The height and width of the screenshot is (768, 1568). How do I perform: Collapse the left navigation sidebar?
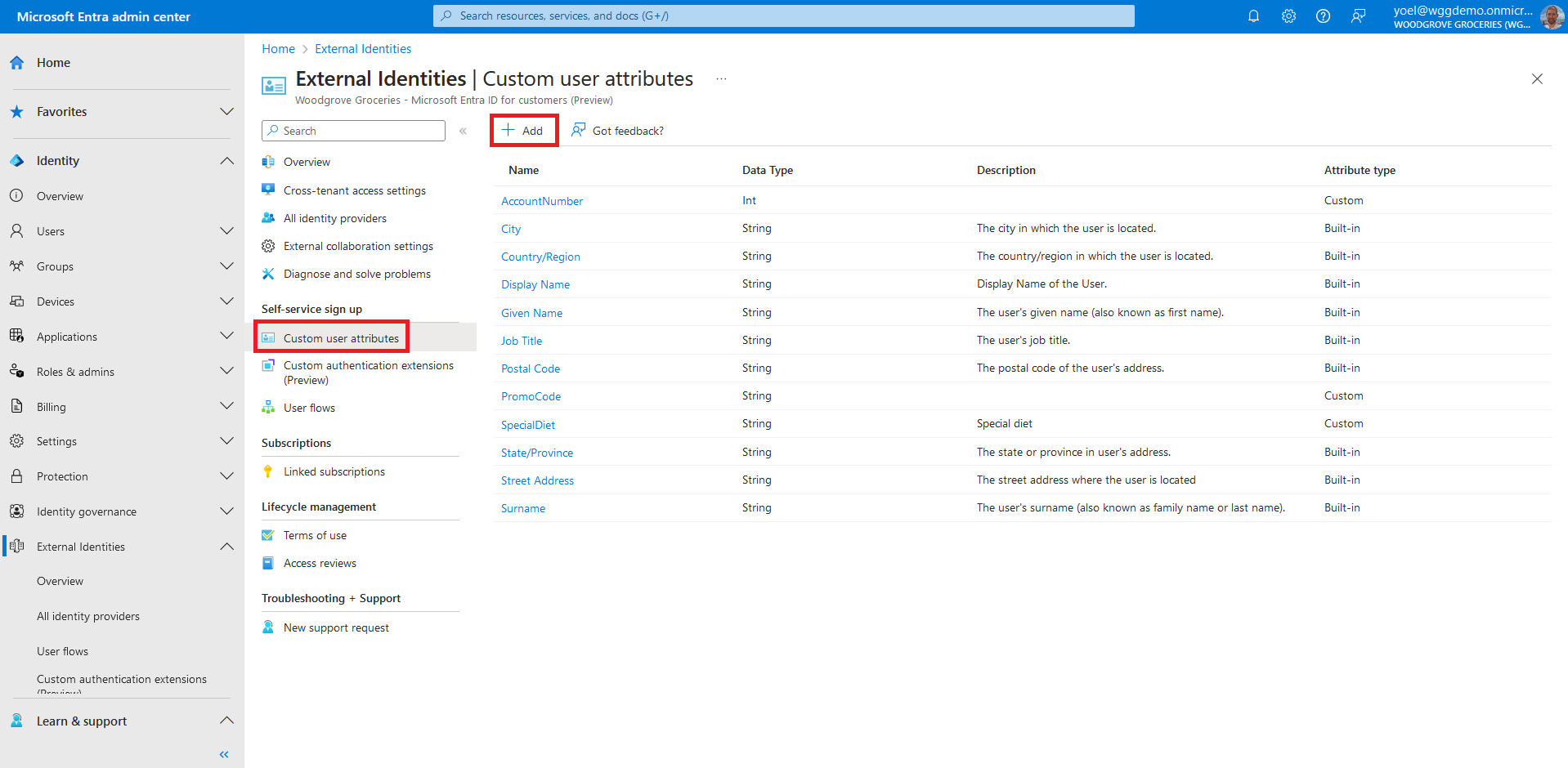pos(224,754)
